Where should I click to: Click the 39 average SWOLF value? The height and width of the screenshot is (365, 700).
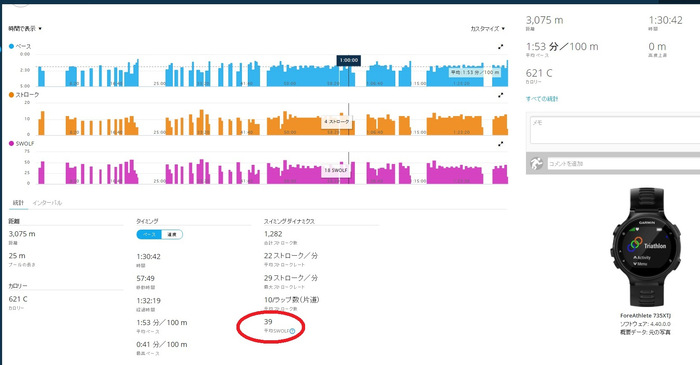[x=268, y=322]
